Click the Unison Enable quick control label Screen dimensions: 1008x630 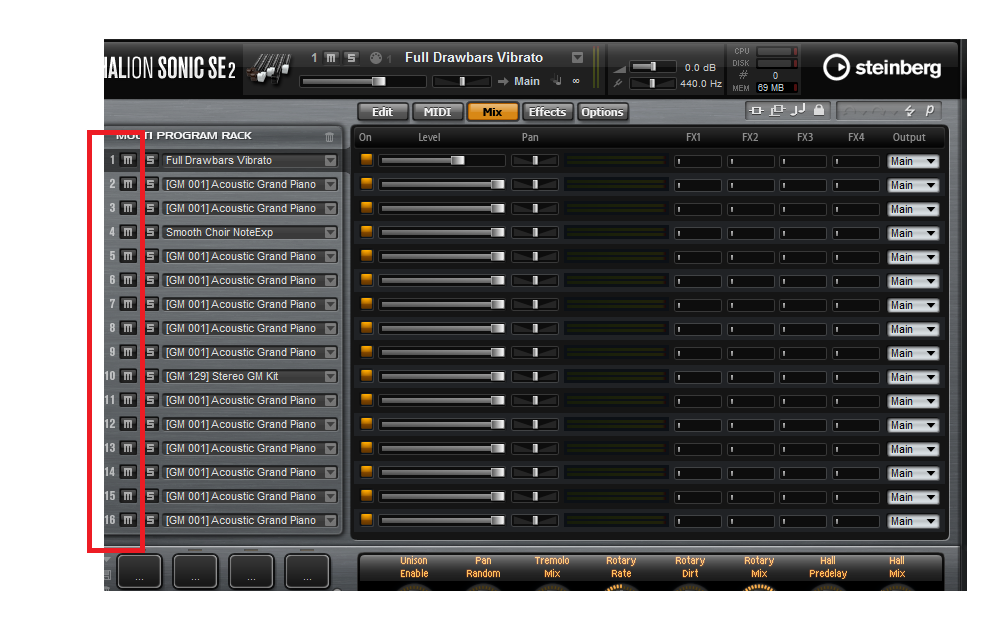[414, 567]
